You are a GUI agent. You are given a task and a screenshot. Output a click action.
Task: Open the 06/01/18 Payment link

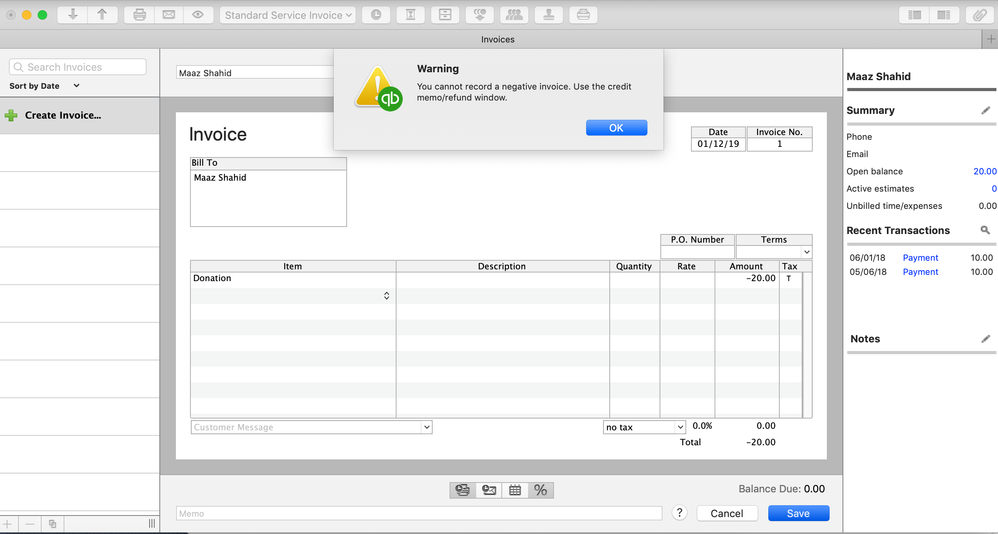click(x=920, y=258)
